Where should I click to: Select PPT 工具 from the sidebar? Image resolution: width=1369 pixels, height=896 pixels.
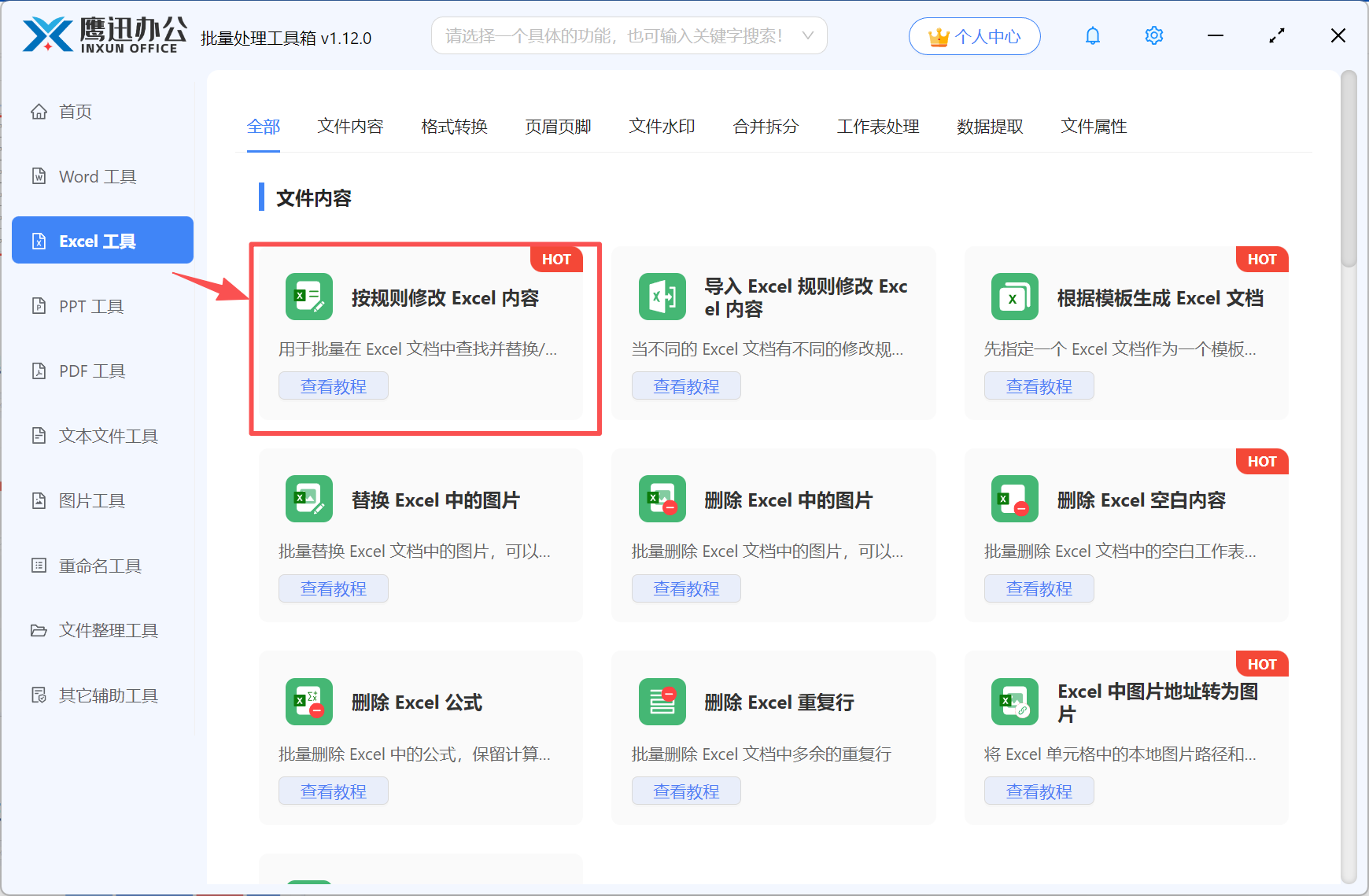(90, 306)
